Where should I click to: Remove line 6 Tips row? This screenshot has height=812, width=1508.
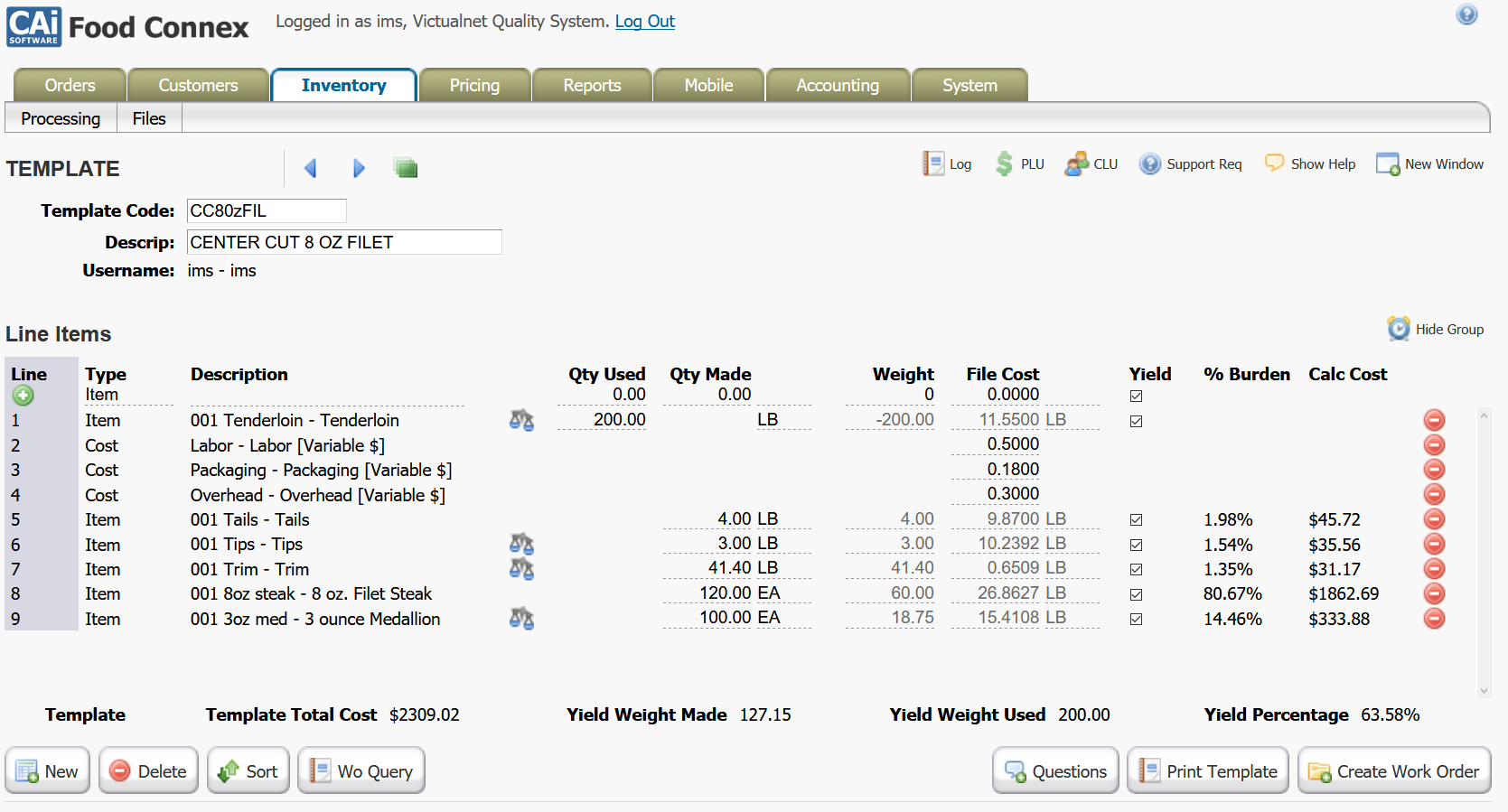click(x=1434, y=544)
